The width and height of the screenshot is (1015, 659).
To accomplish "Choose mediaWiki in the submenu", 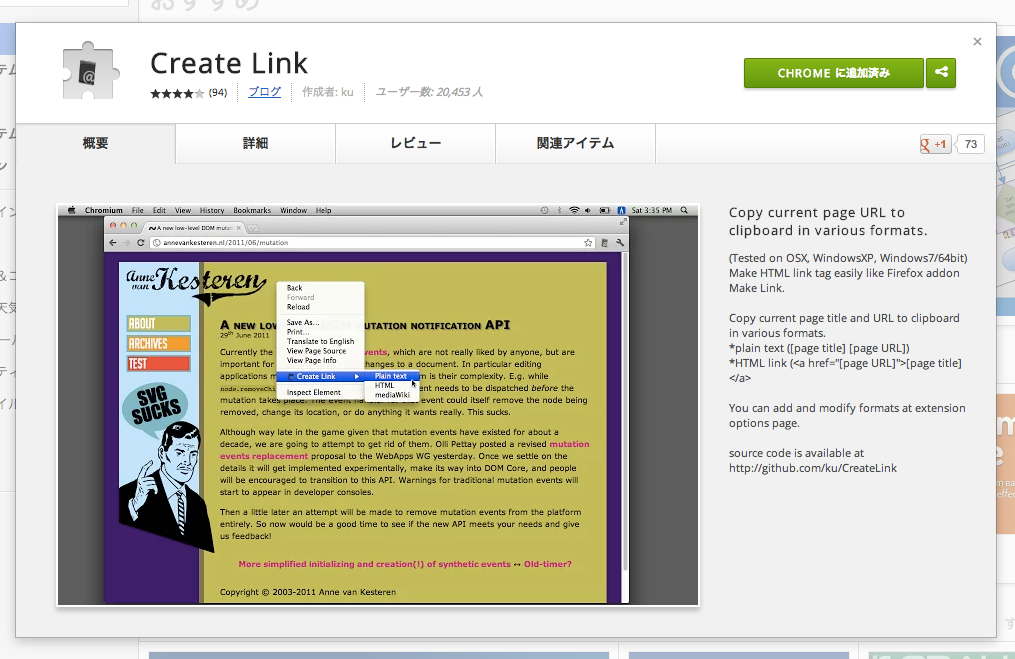I will [392, 395].
